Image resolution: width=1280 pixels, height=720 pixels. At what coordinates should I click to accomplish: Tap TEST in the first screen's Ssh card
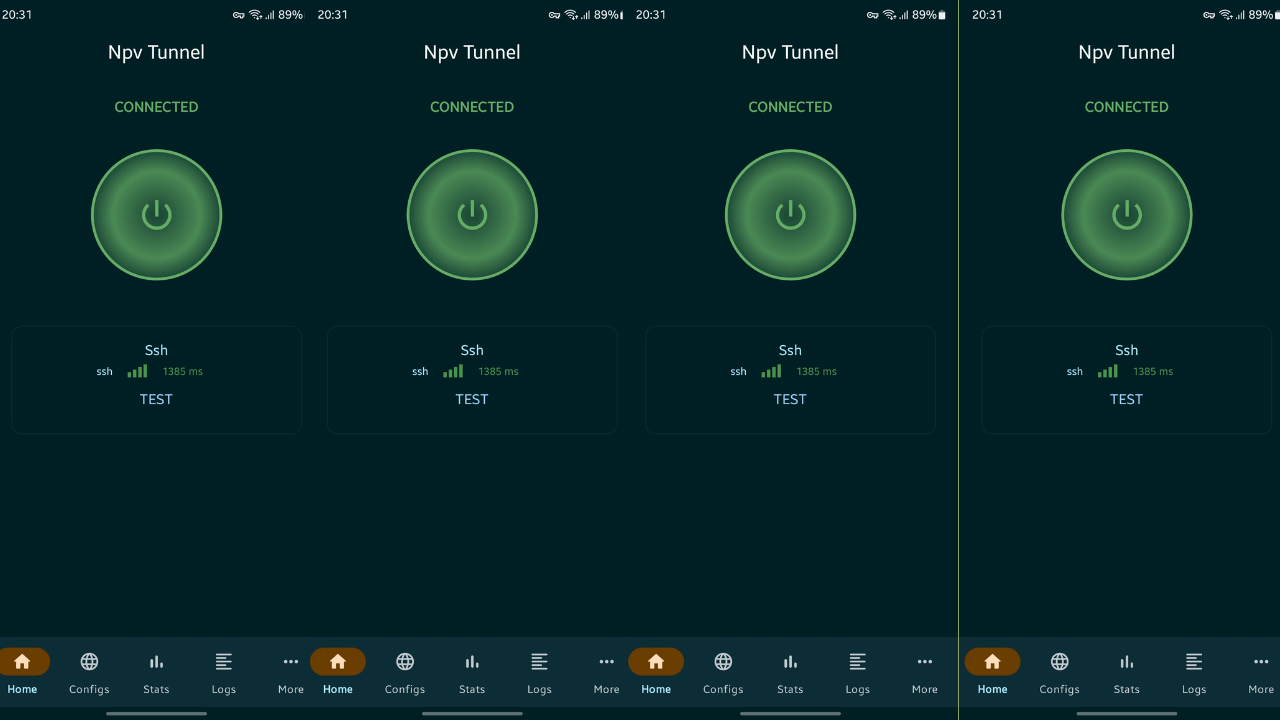pos(156,399)
